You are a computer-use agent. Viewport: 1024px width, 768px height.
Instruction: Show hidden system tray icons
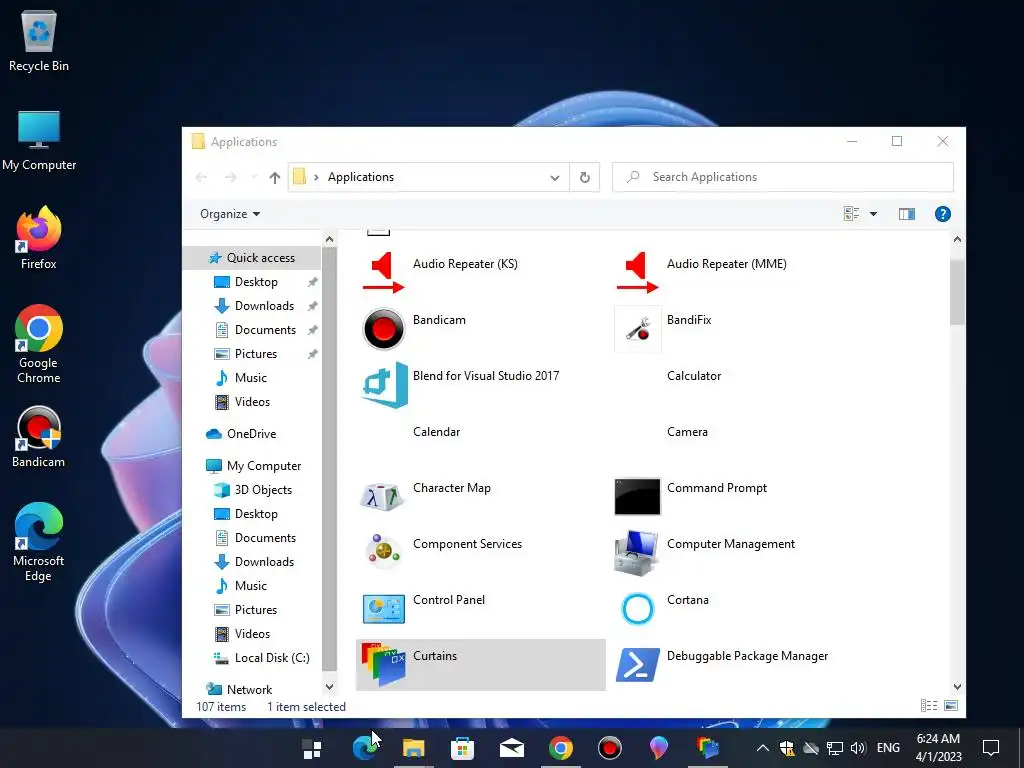(x=762, y=748)
